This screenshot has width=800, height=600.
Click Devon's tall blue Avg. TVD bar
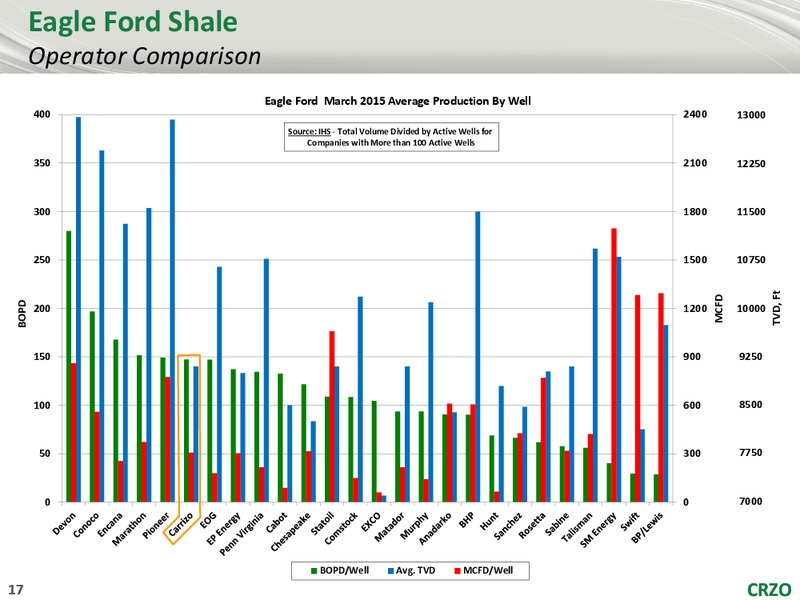pos(79,309)
